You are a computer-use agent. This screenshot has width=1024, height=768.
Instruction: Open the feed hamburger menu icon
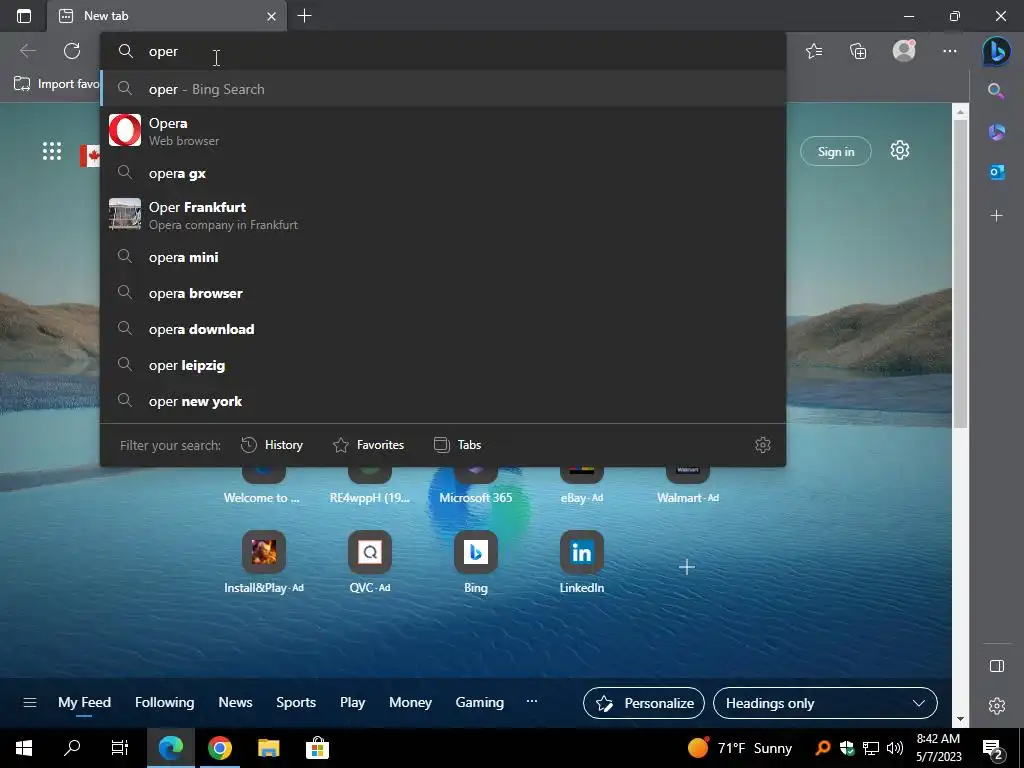point(30,703)
